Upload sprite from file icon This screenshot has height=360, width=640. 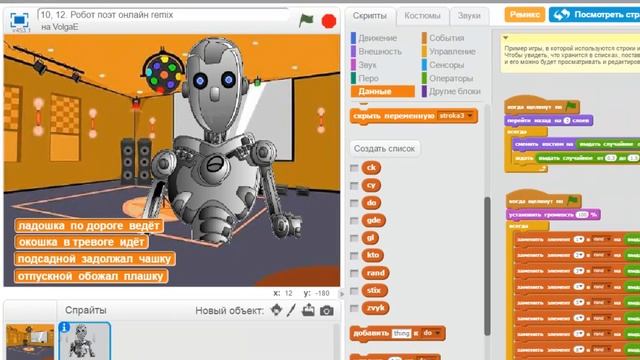tap(308, 311)
